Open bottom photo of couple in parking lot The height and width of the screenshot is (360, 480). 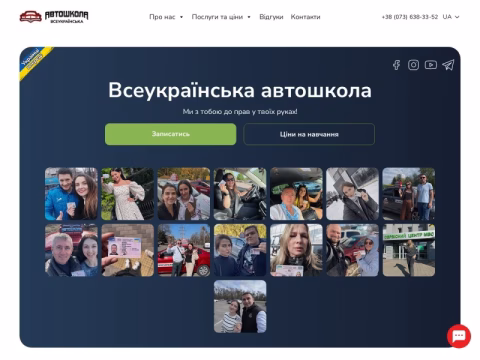(x=240, y=306)
